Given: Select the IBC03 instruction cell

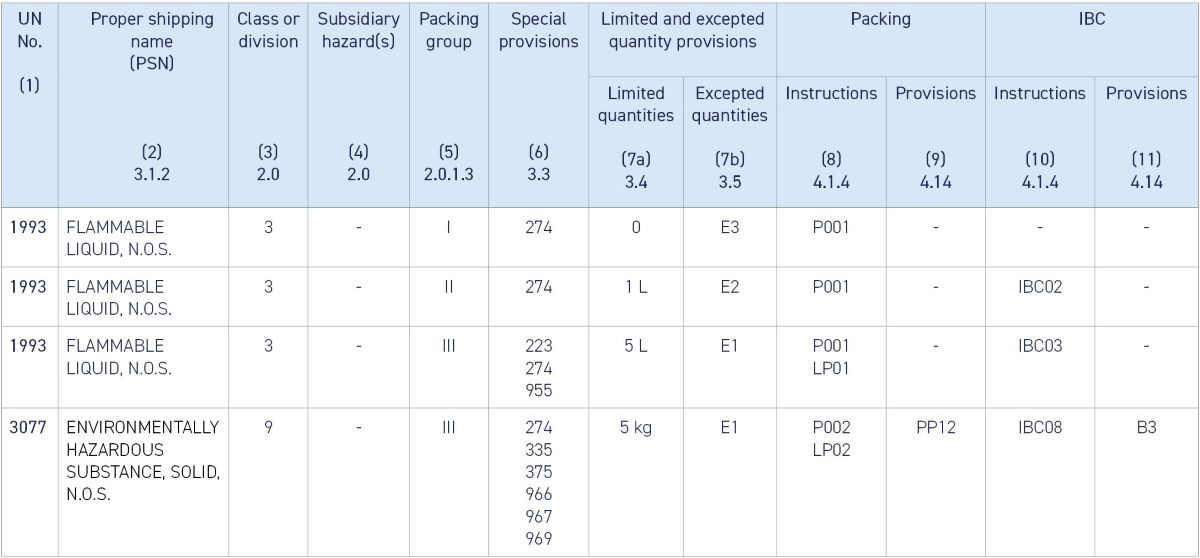Looking at the screenshot, I should [1039, 346].
